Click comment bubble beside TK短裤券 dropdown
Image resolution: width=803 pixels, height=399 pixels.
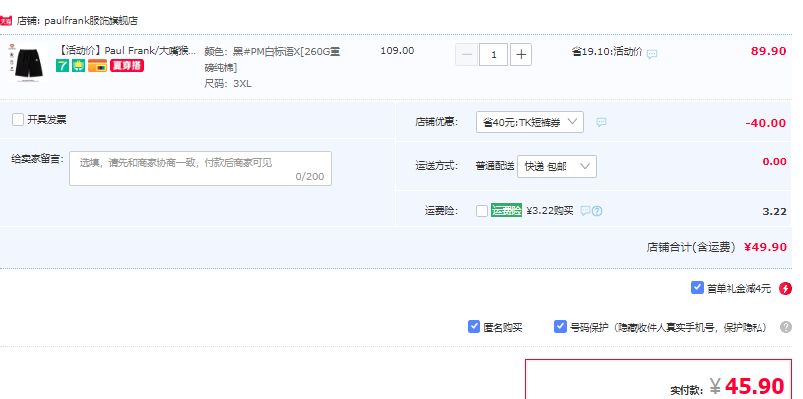coord(601,122)
